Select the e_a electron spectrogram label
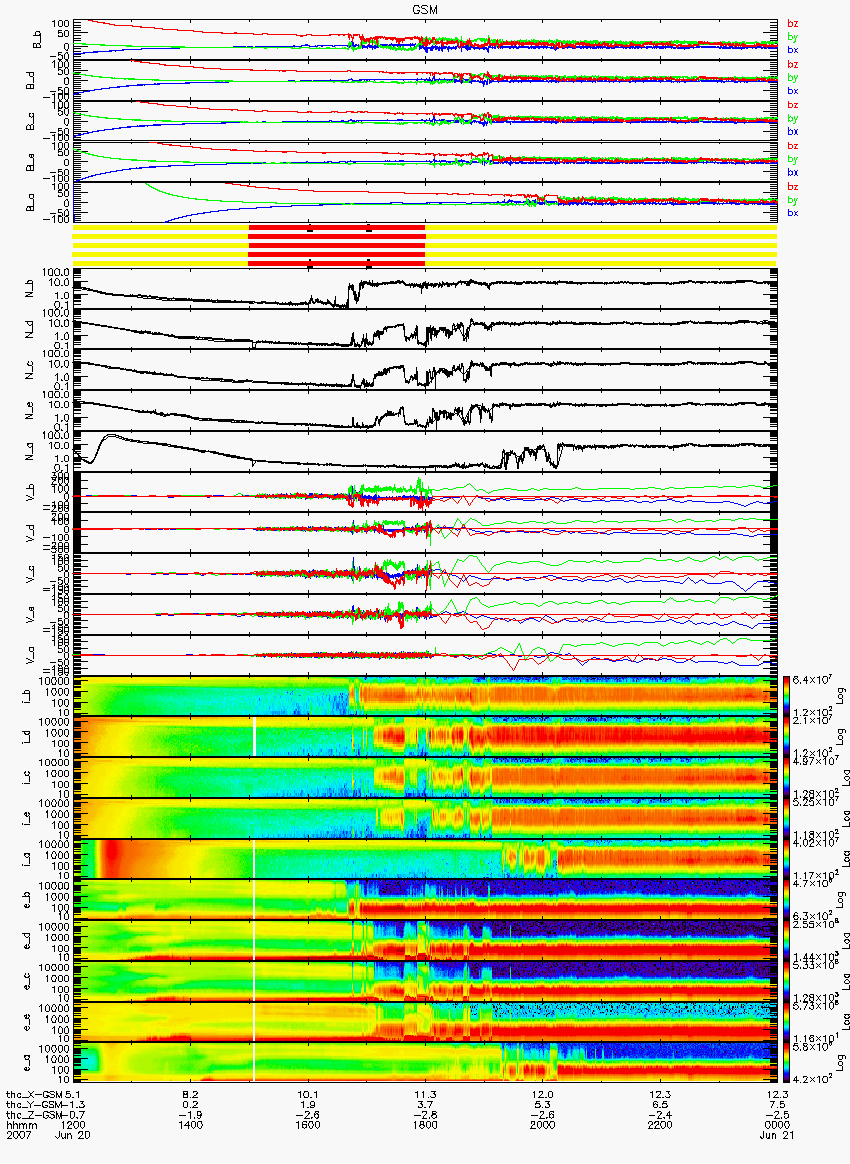This screenshot has width=850, height=1164. (27, 1064)
